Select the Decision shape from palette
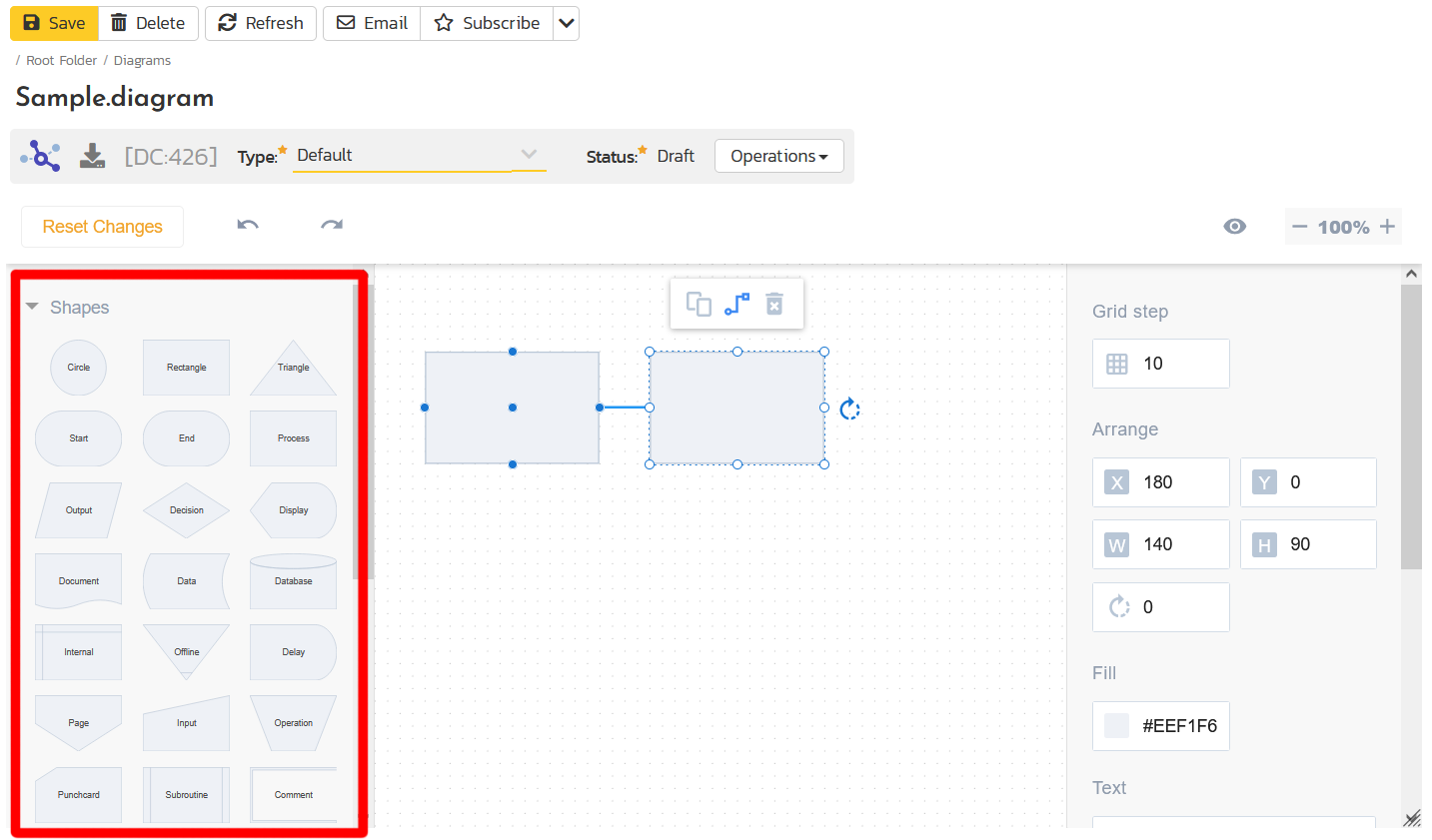Viewport: 1432px width, 840px height. pyautogui.click(x=186, y=510)
